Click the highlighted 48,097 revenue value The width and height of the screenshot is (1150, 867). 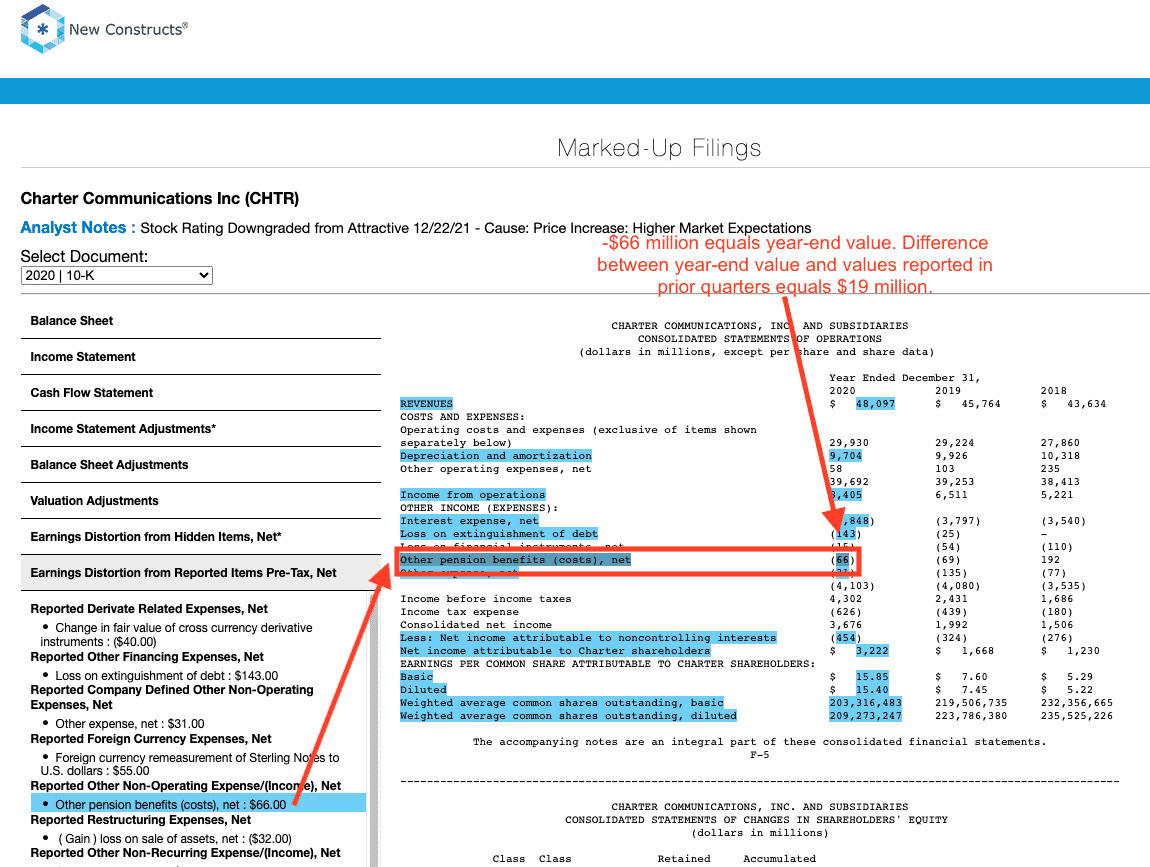point(875,403)
